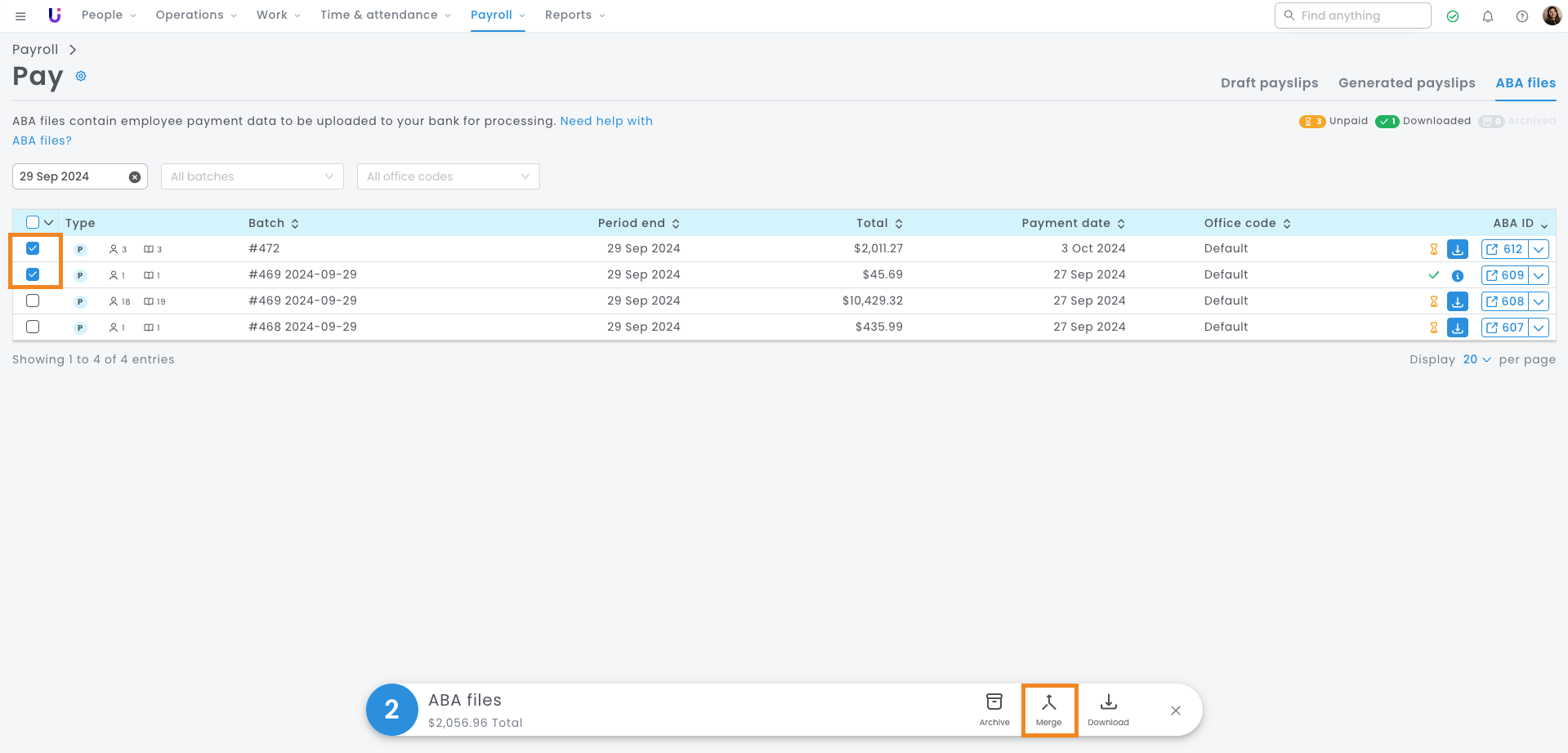Switch to Draft payslips tab

pyautogui.click(x=1269, y=82)
